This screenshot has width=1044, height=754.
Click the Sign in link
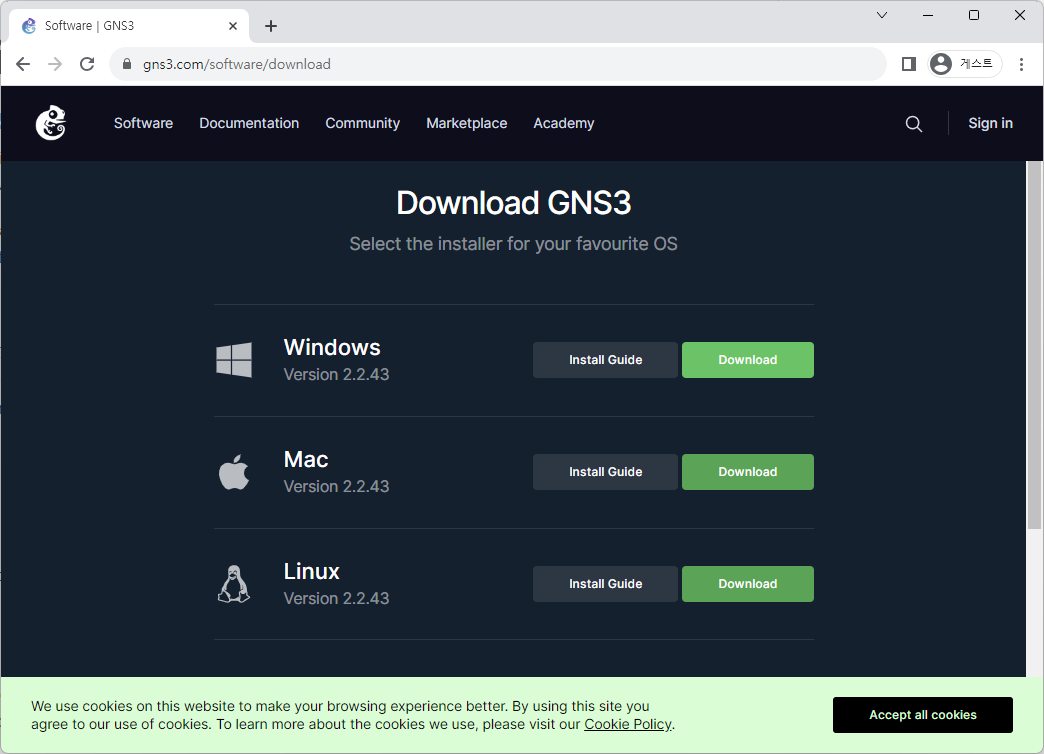coord(990,123)
